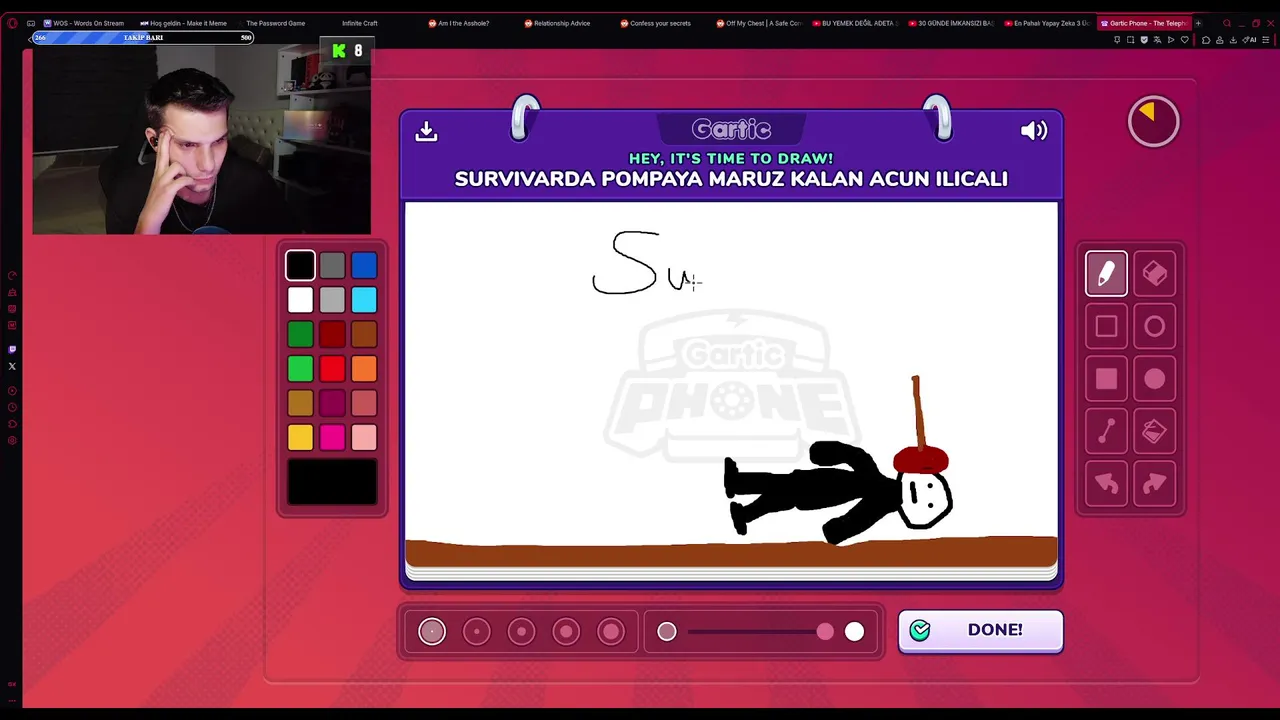Pick the dark blue color swatch
The height and width of the screenshot is (720, 1280).
pyautogui.click(x=364, y=265)
